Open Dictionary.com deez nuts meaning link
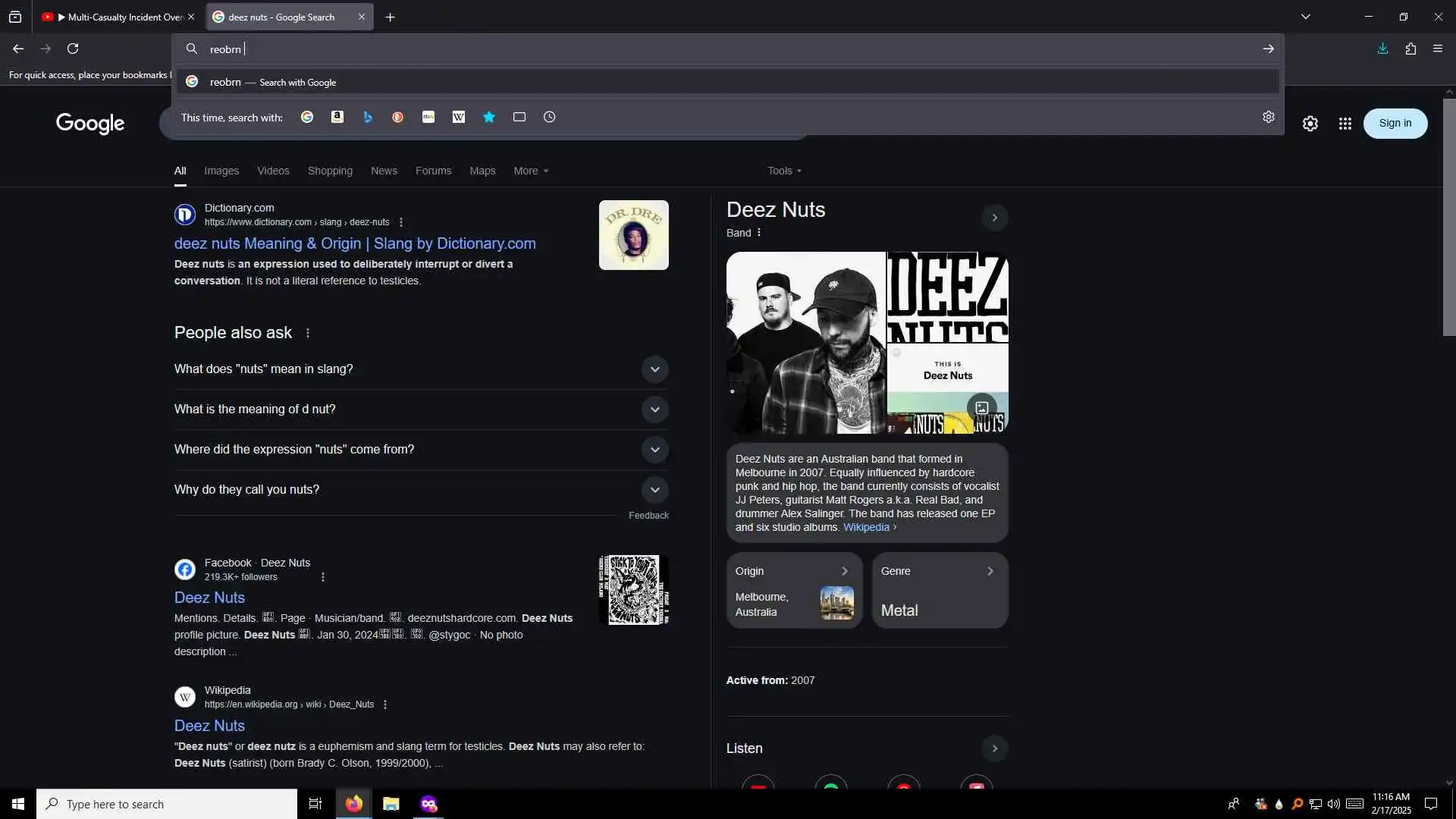This screenshot has height=819, width=1456. (355, 243)
